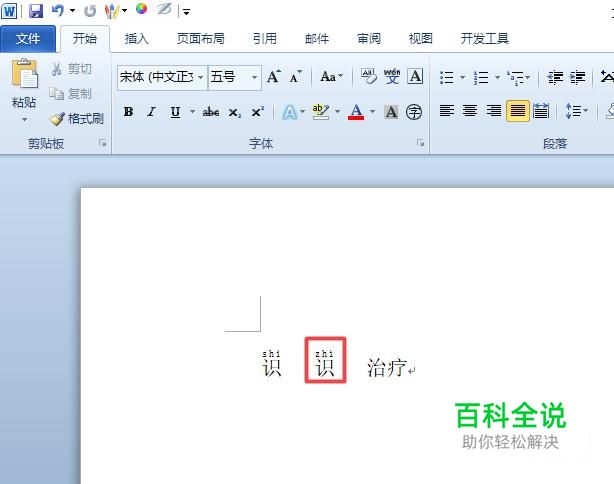
Task: Click the Shrink Font icon
Action: pyautogui.click(x=296, y=77)
